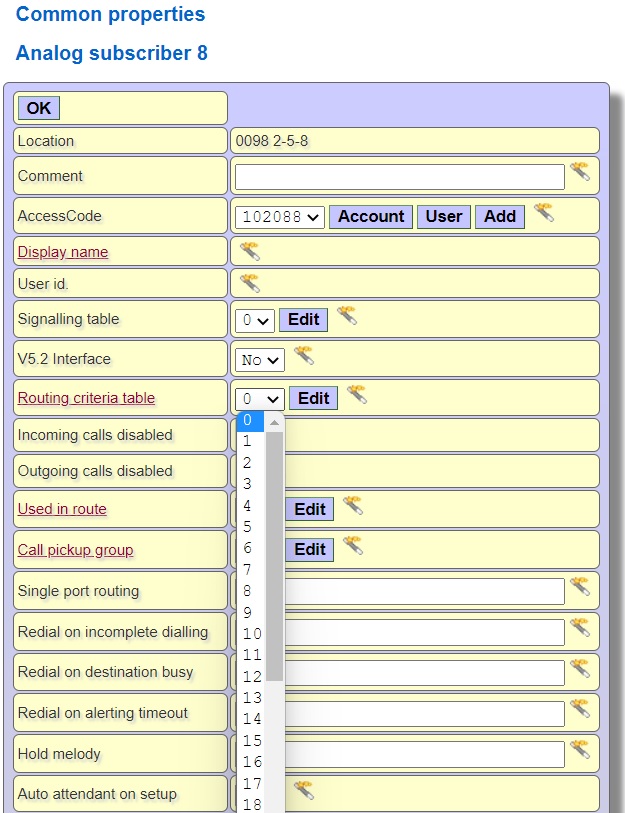The width and height of the screenshot is (625, 813).
Task: Click into the Comment text field
Action: 399,177
